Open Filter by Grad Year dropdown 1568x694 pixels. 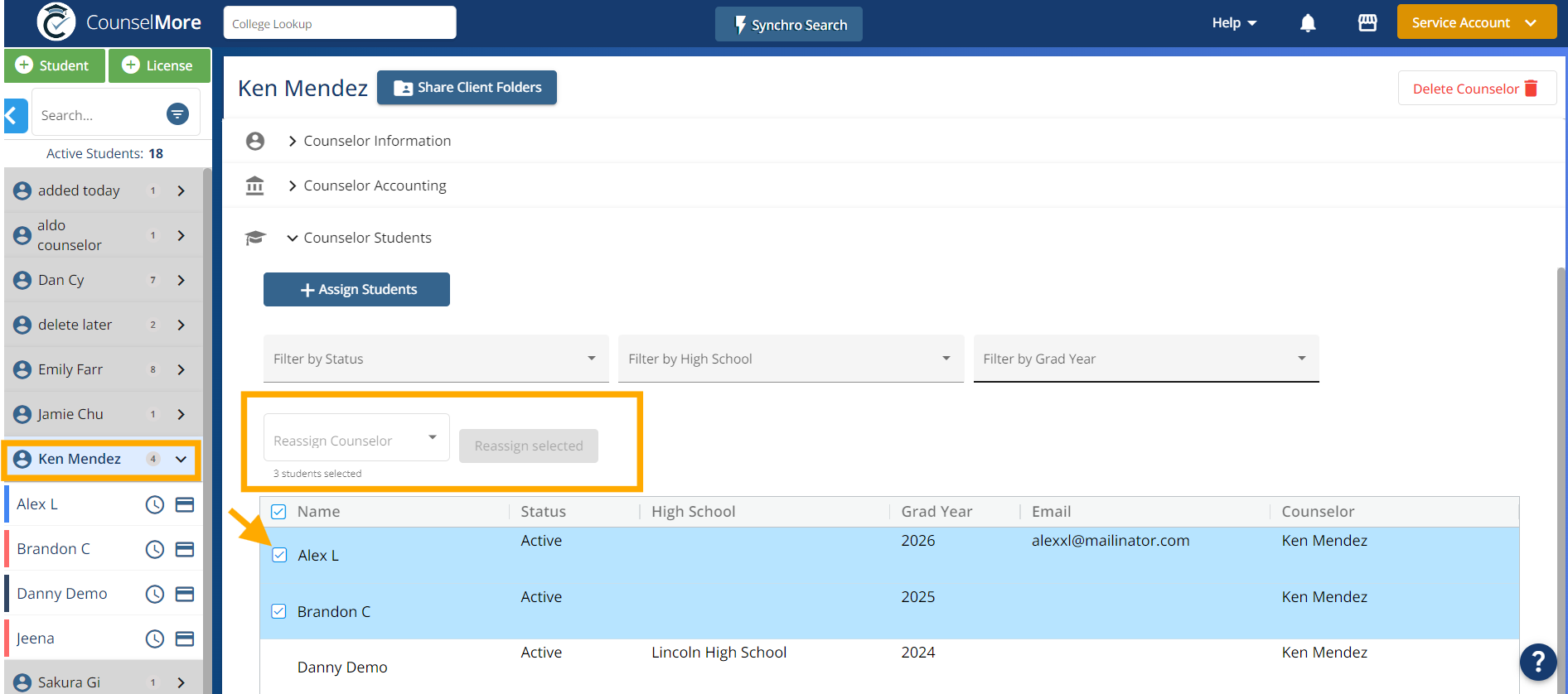point(1146,359)
